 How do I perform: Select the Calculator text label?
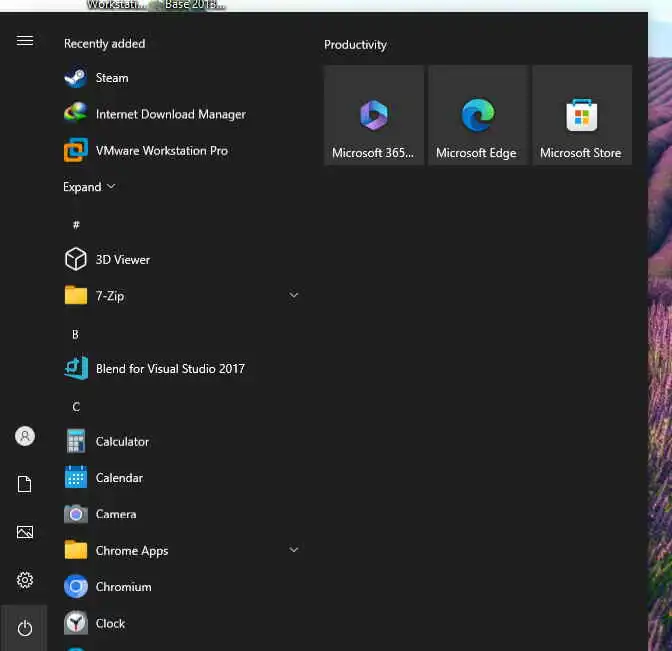pos(122,441)
